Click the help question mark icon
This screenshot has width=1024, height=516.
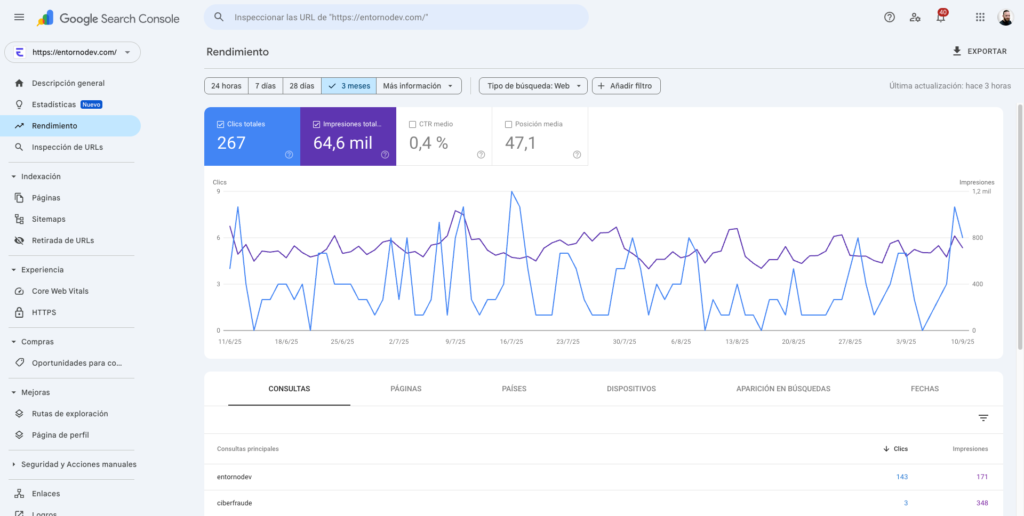(x=889, y=17)
